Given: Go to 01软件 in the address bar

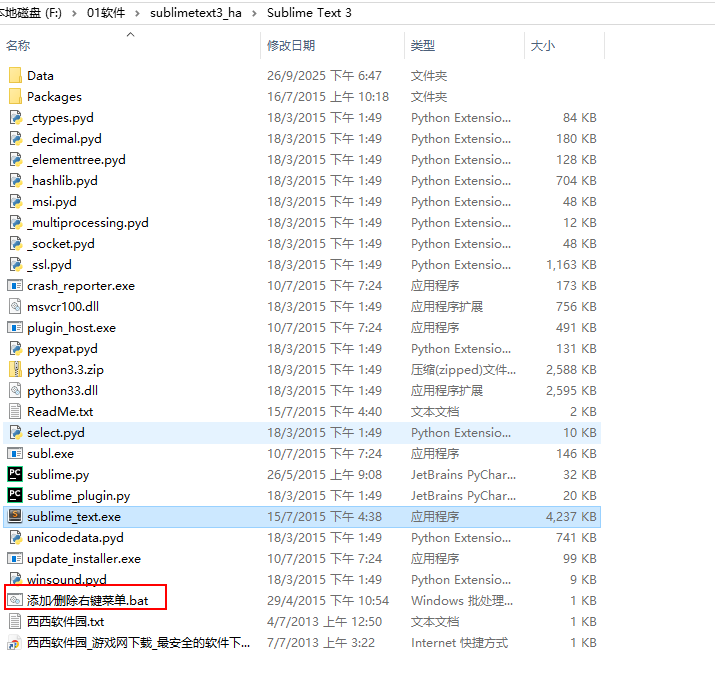Looking at the screenshot, I should (x=106, y=13).
